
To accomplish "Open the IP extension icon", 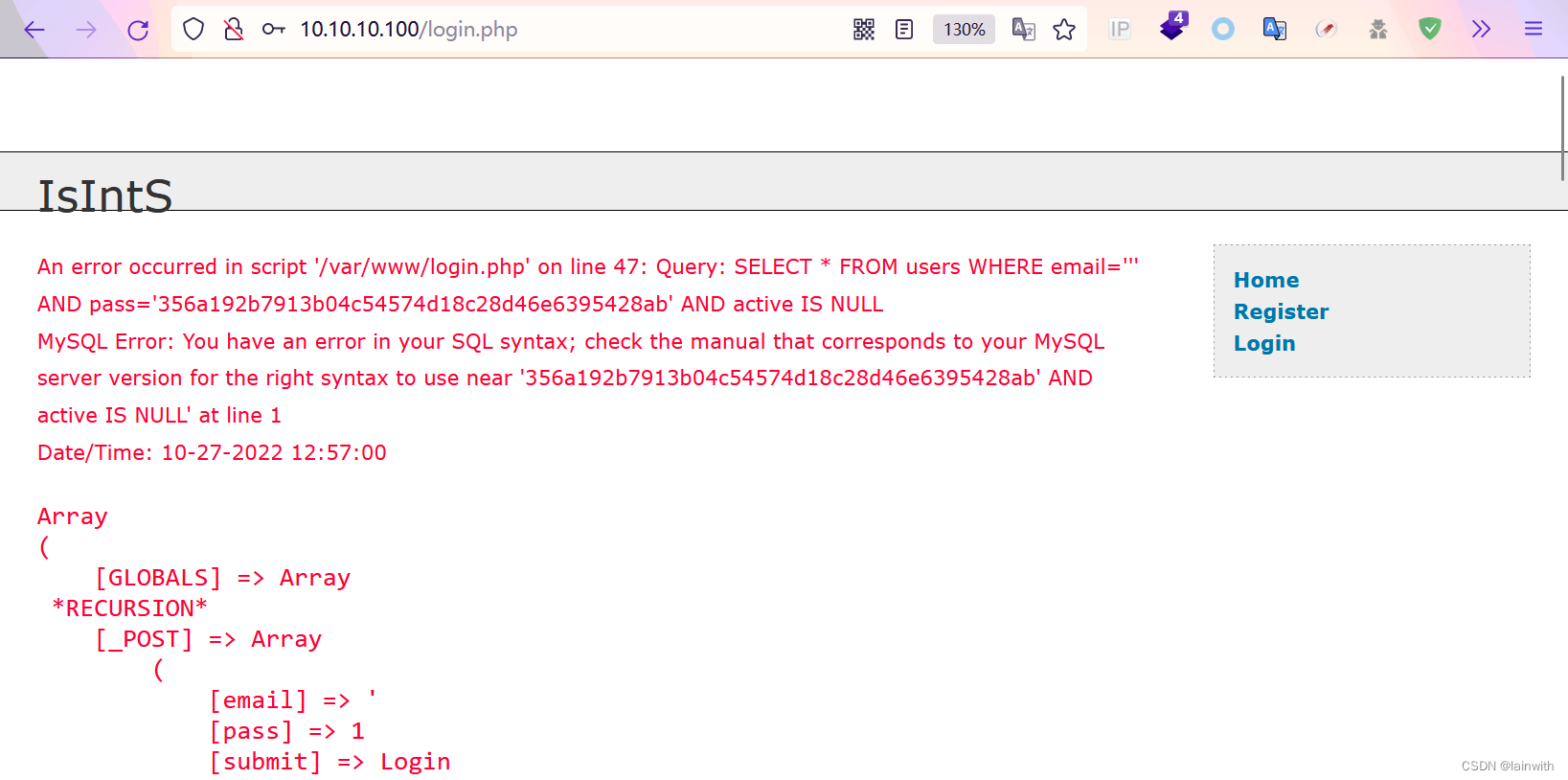I will click(x=1120, y=30).
